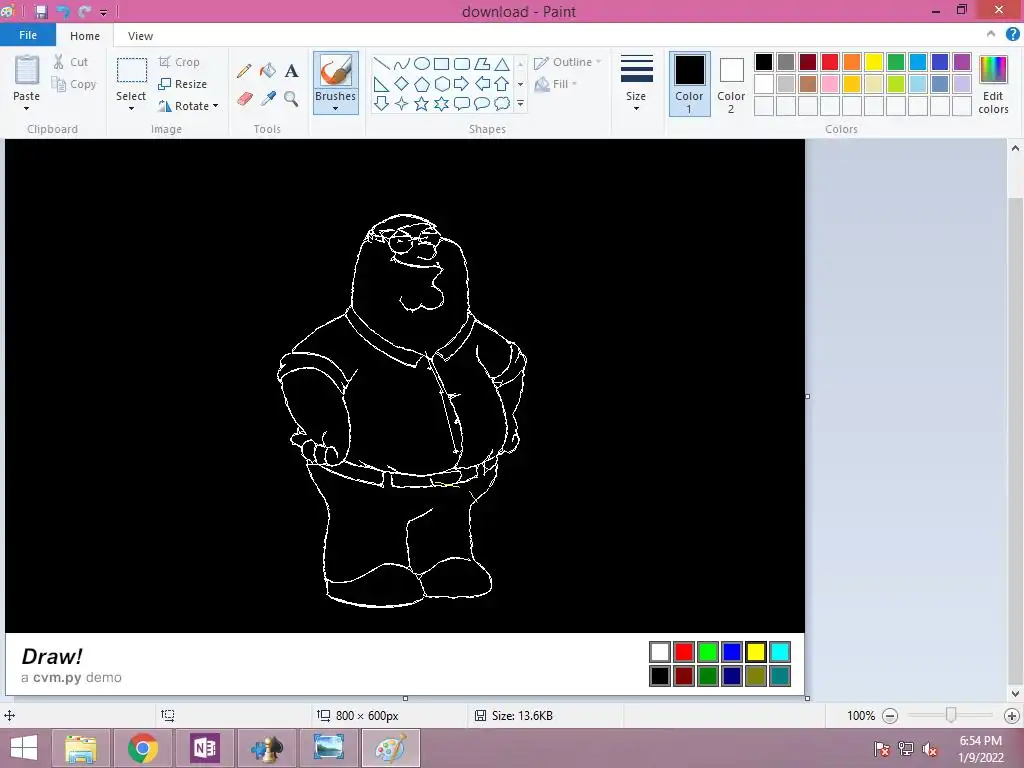This screenshot has width=1024, height=768.
Task: Choose the Right triangle shape
Action: pos(381,84)
